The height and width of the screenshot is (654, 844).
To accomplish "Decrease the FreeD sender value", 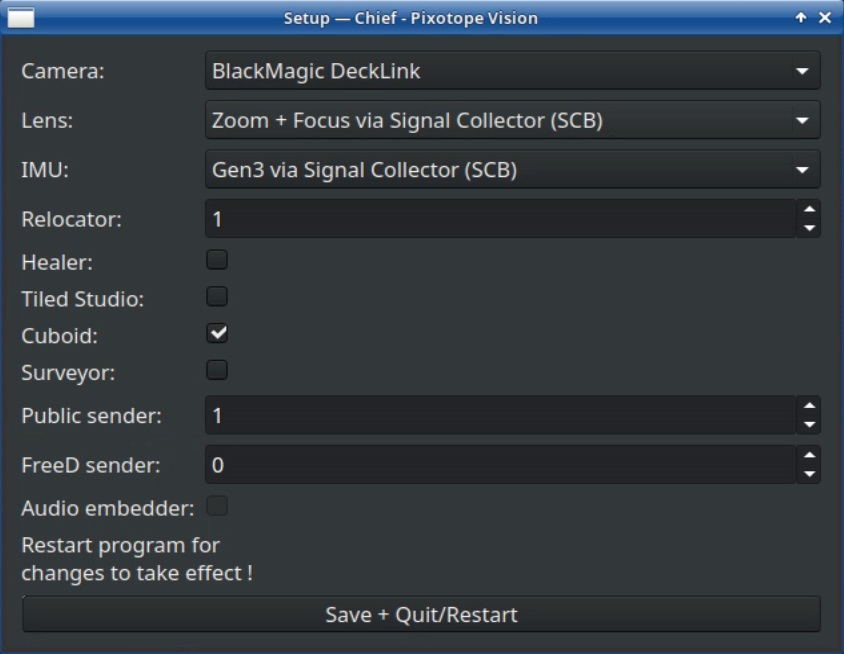I will pyautogui.click(x=809, y=474).
